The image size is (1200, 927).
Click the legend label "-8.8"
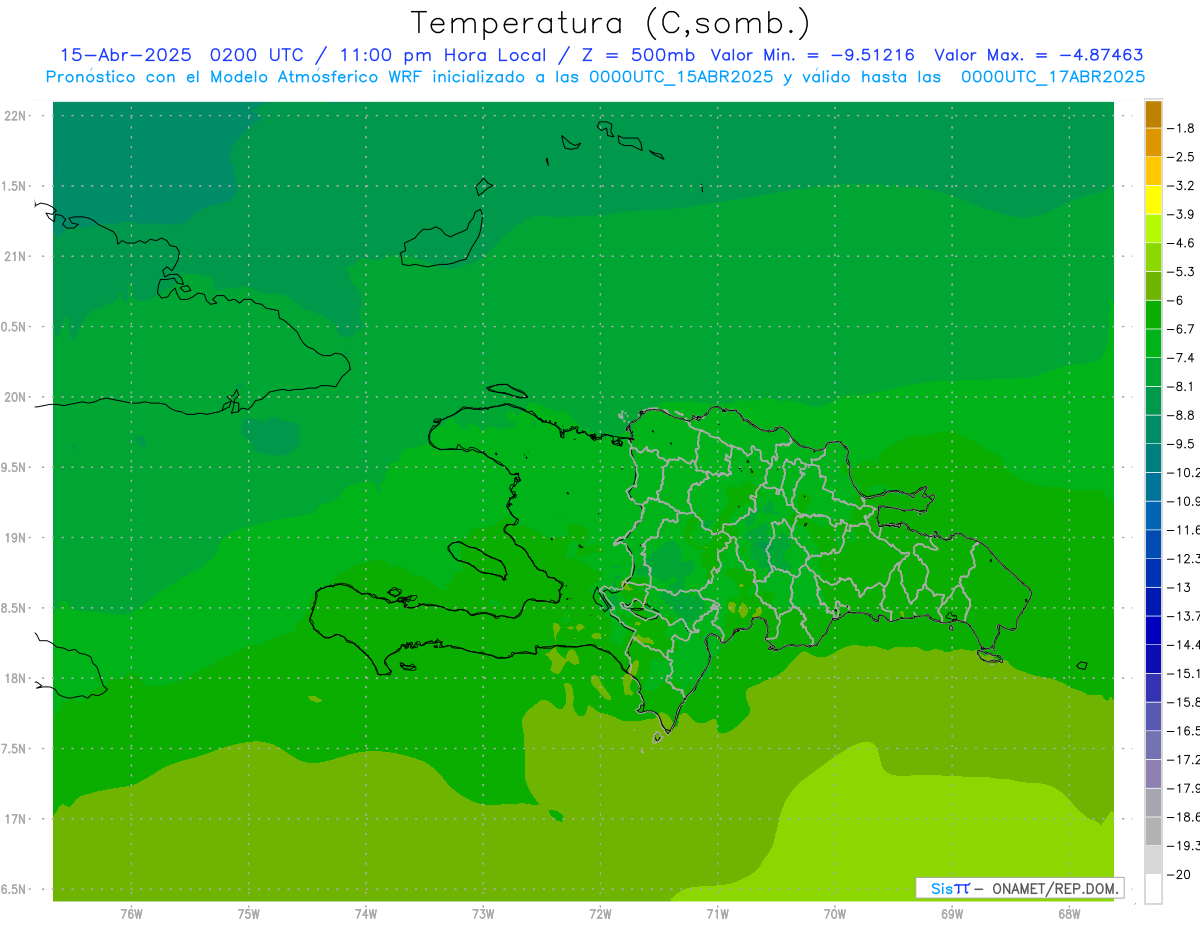coord(1181,415)
